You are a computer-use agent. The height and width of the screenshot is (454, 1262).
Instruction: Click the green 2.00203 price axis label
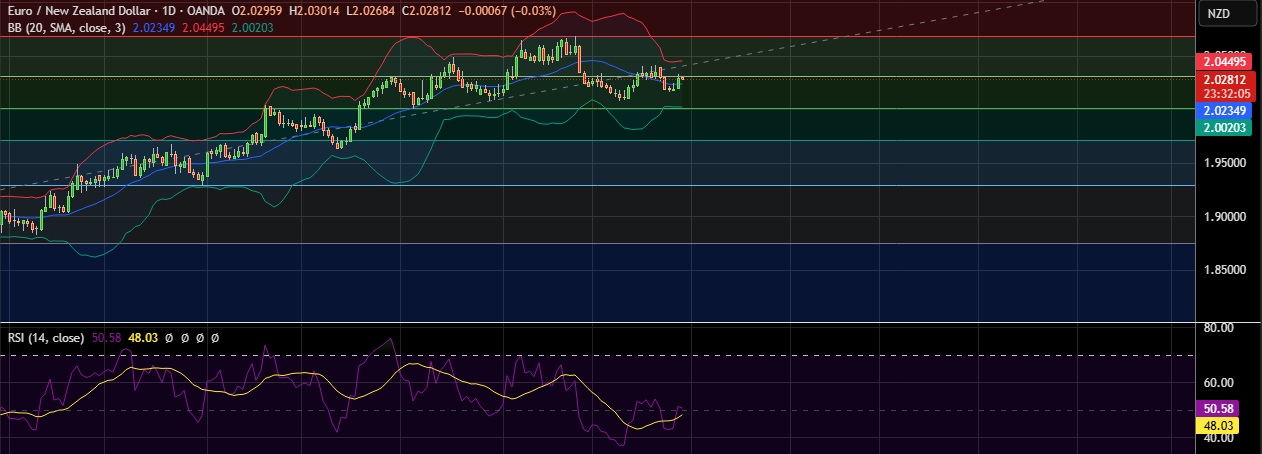pyautogui.click(x=1217, y=127)
